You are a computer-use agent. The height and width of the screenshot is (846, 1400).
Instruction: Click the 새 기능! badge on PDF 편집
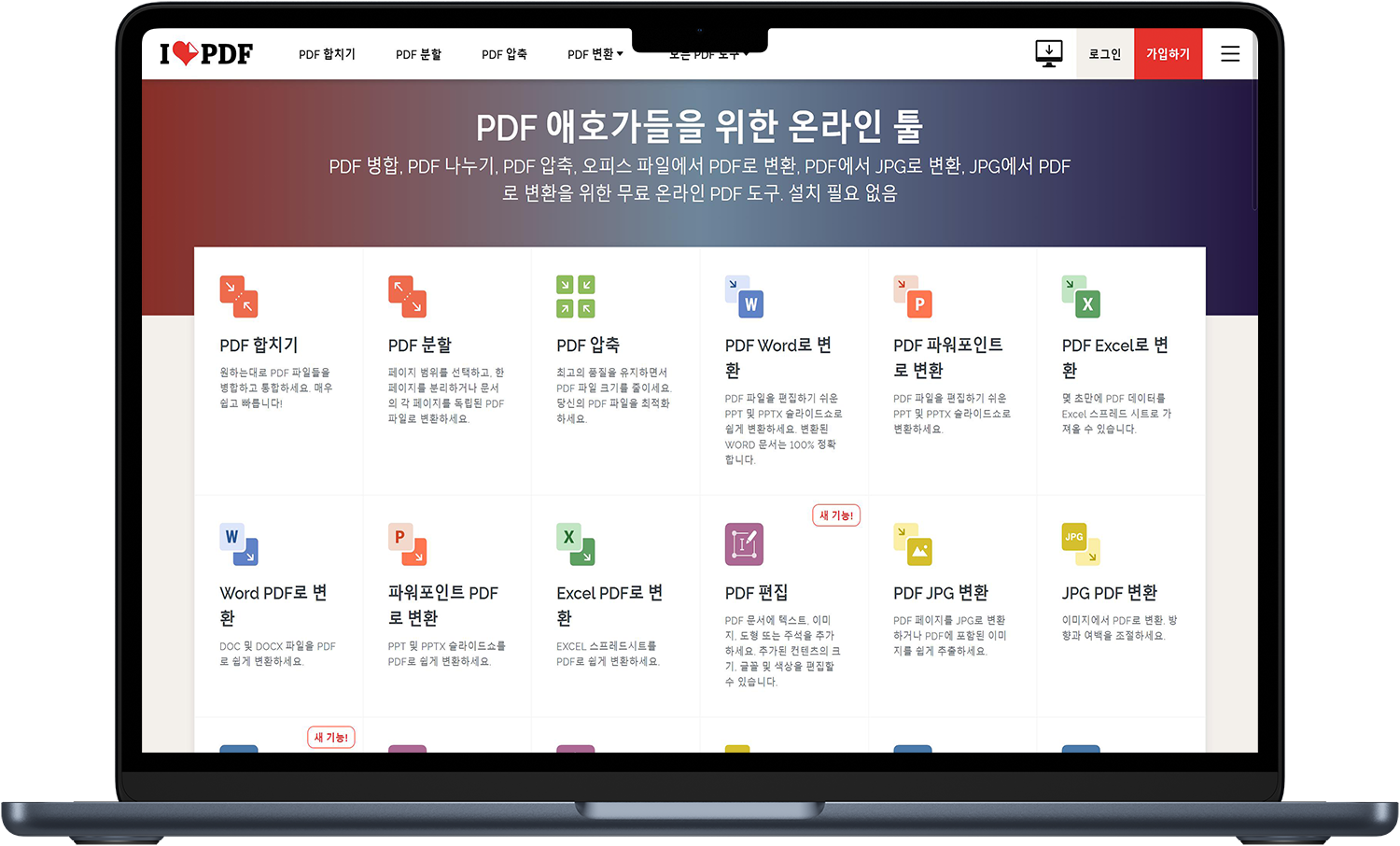point(836,515)
